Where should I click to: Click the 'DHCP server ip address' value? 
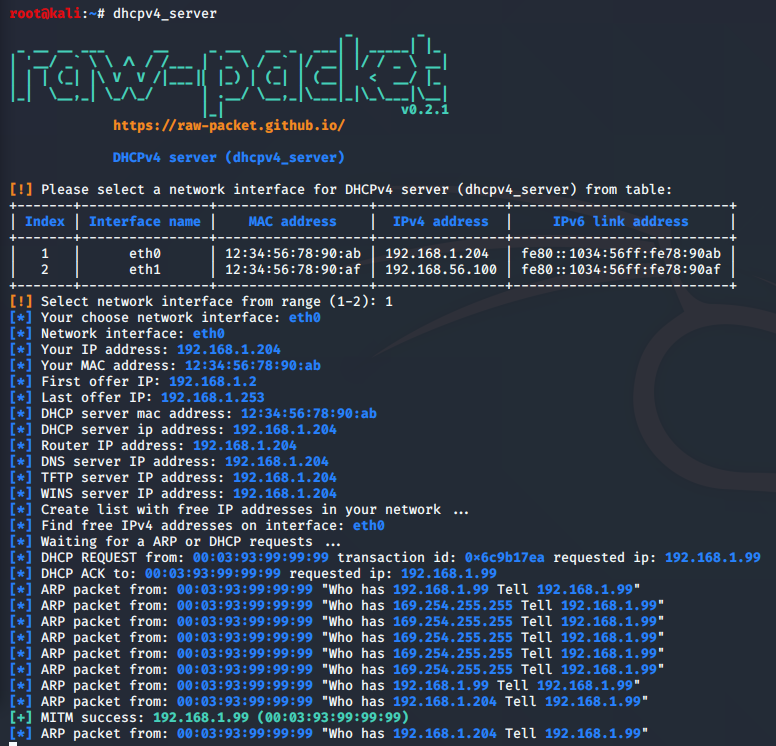[285, 429]
